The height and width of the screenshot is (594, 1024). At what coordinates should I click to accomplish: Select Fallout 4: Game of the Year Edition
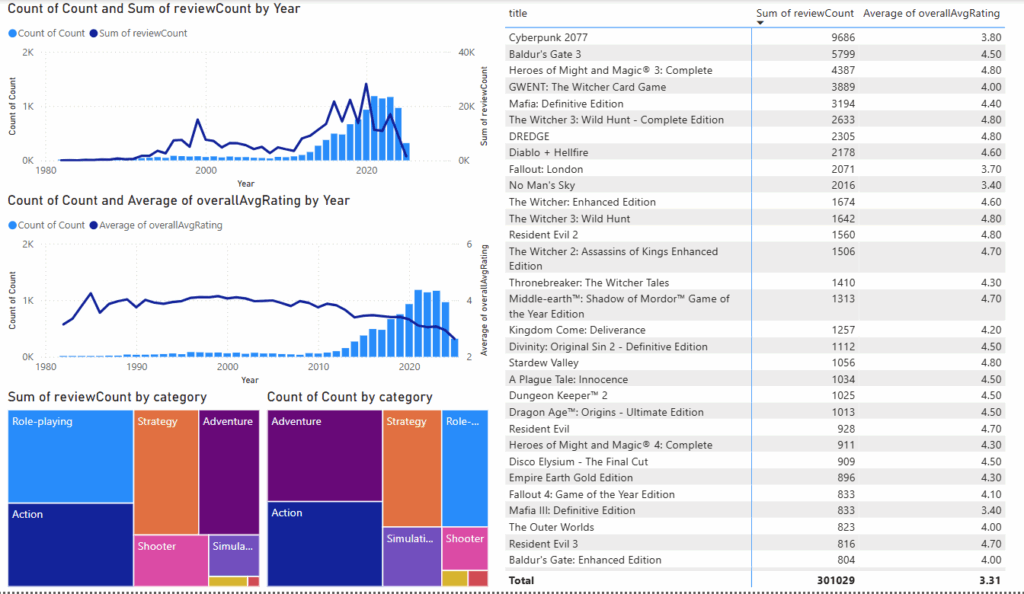point(754,495)
